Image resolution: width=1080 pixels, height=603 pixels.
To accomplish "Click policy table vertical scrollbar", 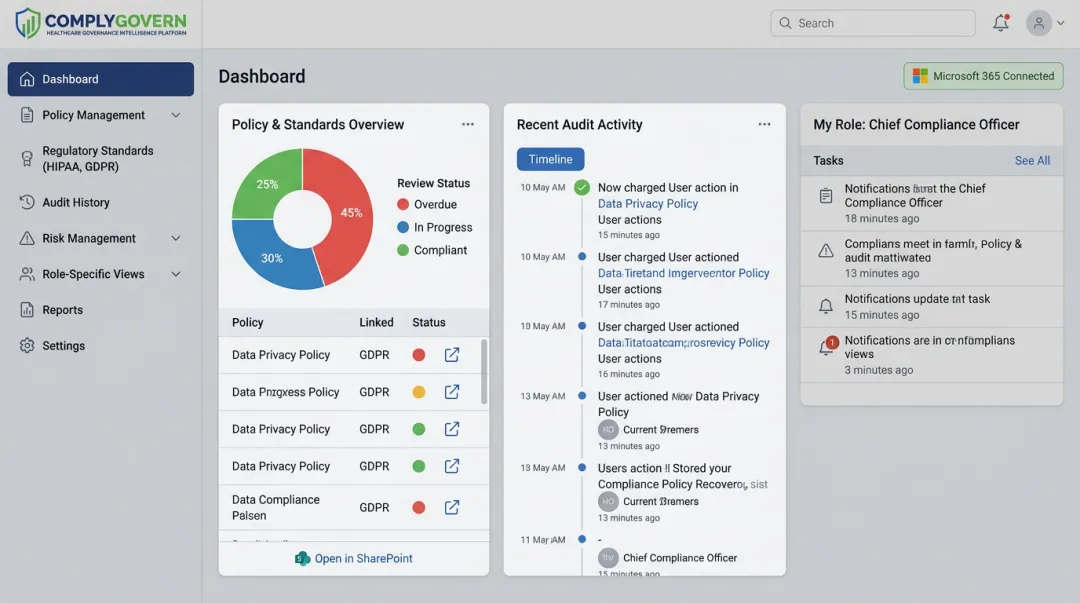I will 484,371.
